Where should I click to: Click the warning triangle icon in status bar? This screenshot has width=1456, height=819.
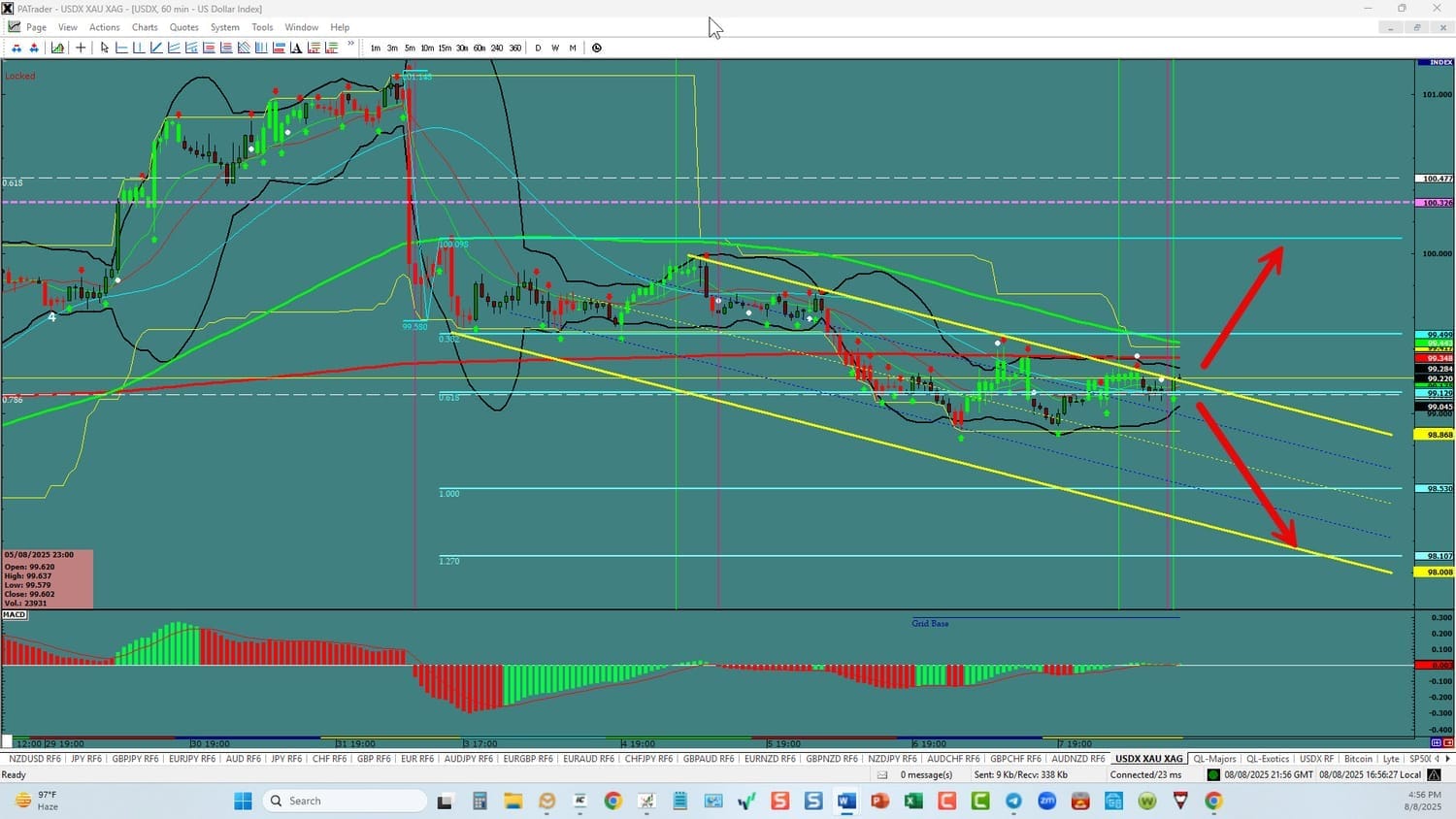[1434, 775]
